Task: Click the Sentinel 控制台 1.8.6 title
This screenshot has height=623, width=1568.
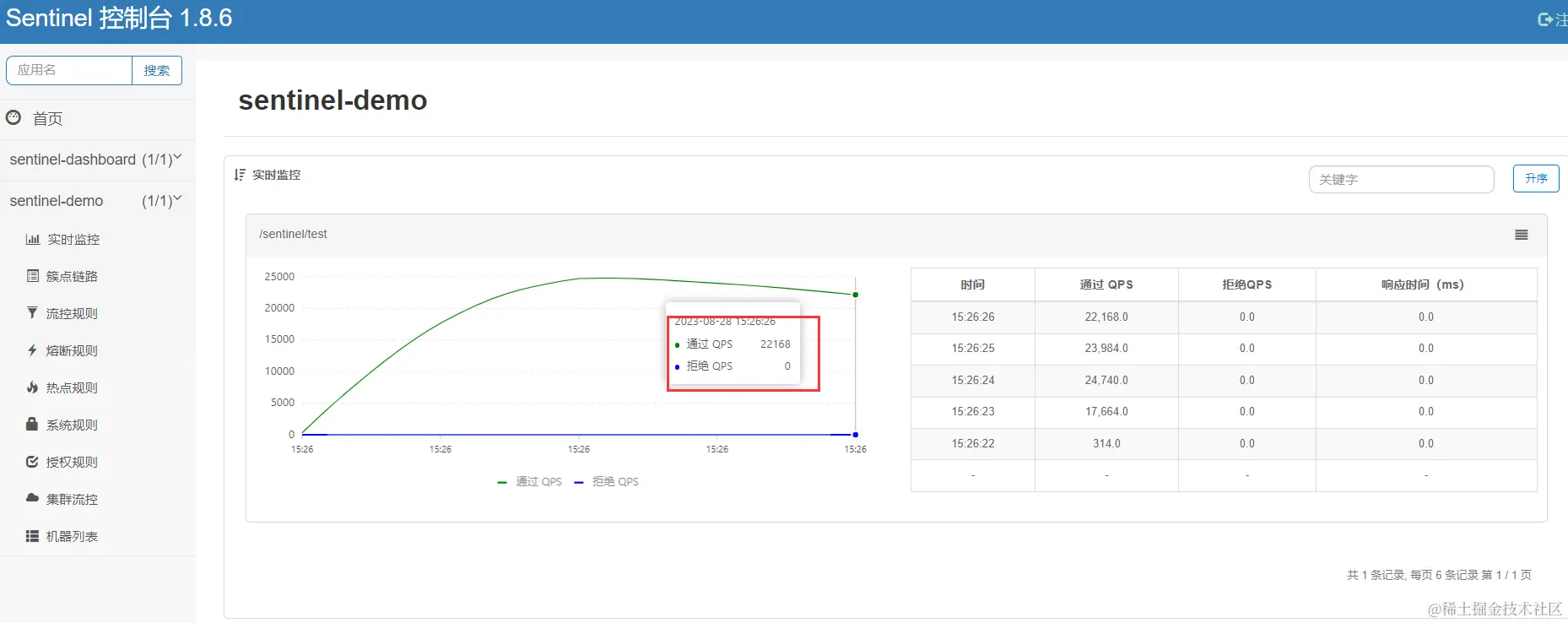Action: coord(119,18)
